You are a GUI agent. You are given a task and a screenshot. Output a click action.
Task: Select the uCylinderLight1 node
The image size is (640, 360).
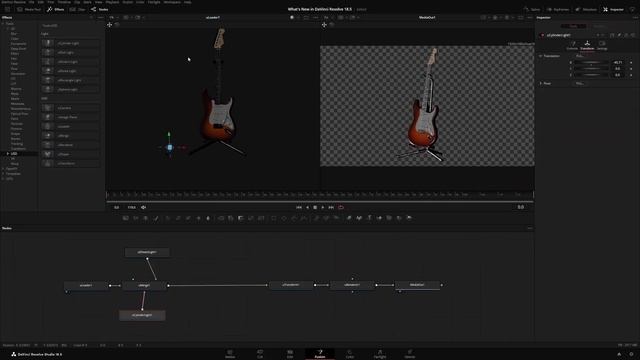pyautogui.click(x=142, y=315)
